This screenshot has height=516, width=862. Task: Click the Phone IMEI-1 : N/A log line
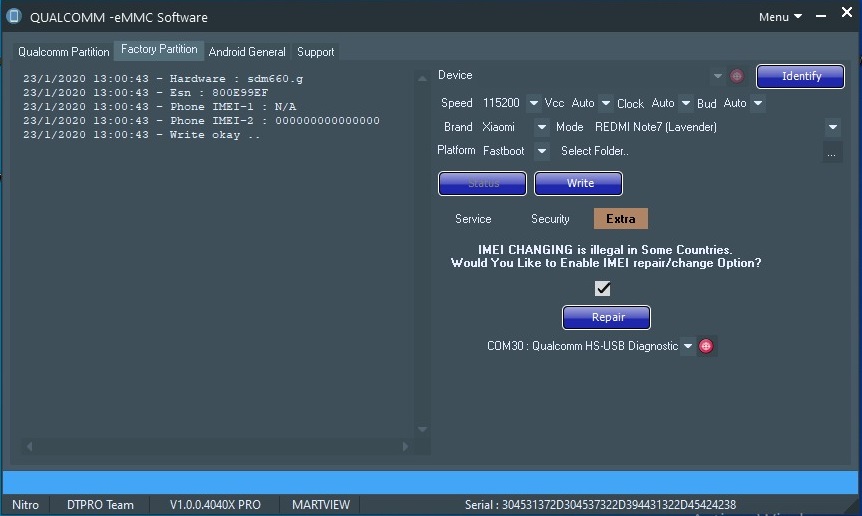(159, 107)
